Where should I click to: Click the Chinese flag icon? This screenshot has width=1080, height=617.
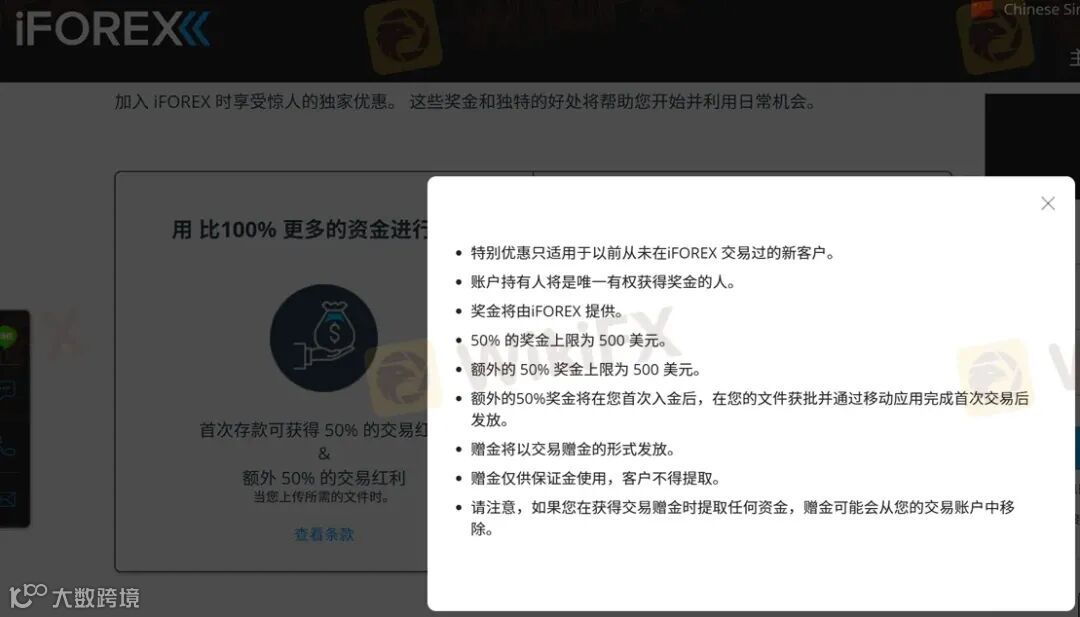(983, 8)
